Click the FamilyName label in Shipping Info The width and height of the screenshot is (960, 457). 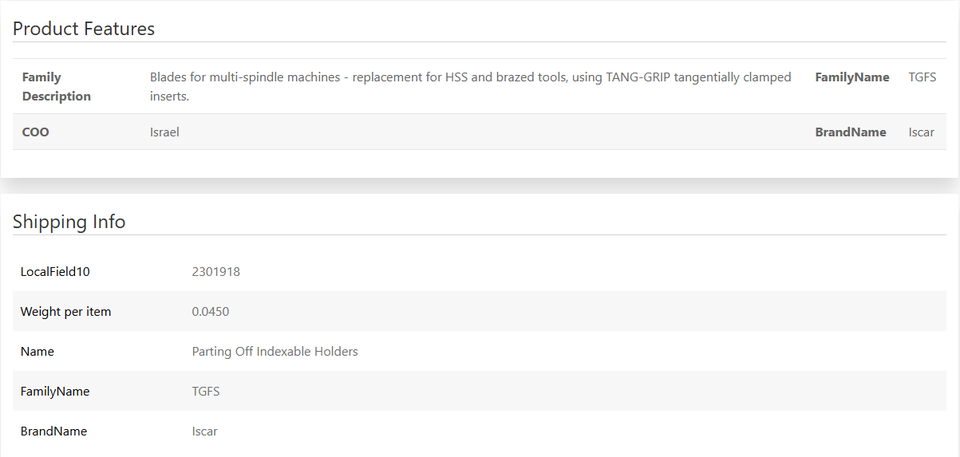coord(54,391)
